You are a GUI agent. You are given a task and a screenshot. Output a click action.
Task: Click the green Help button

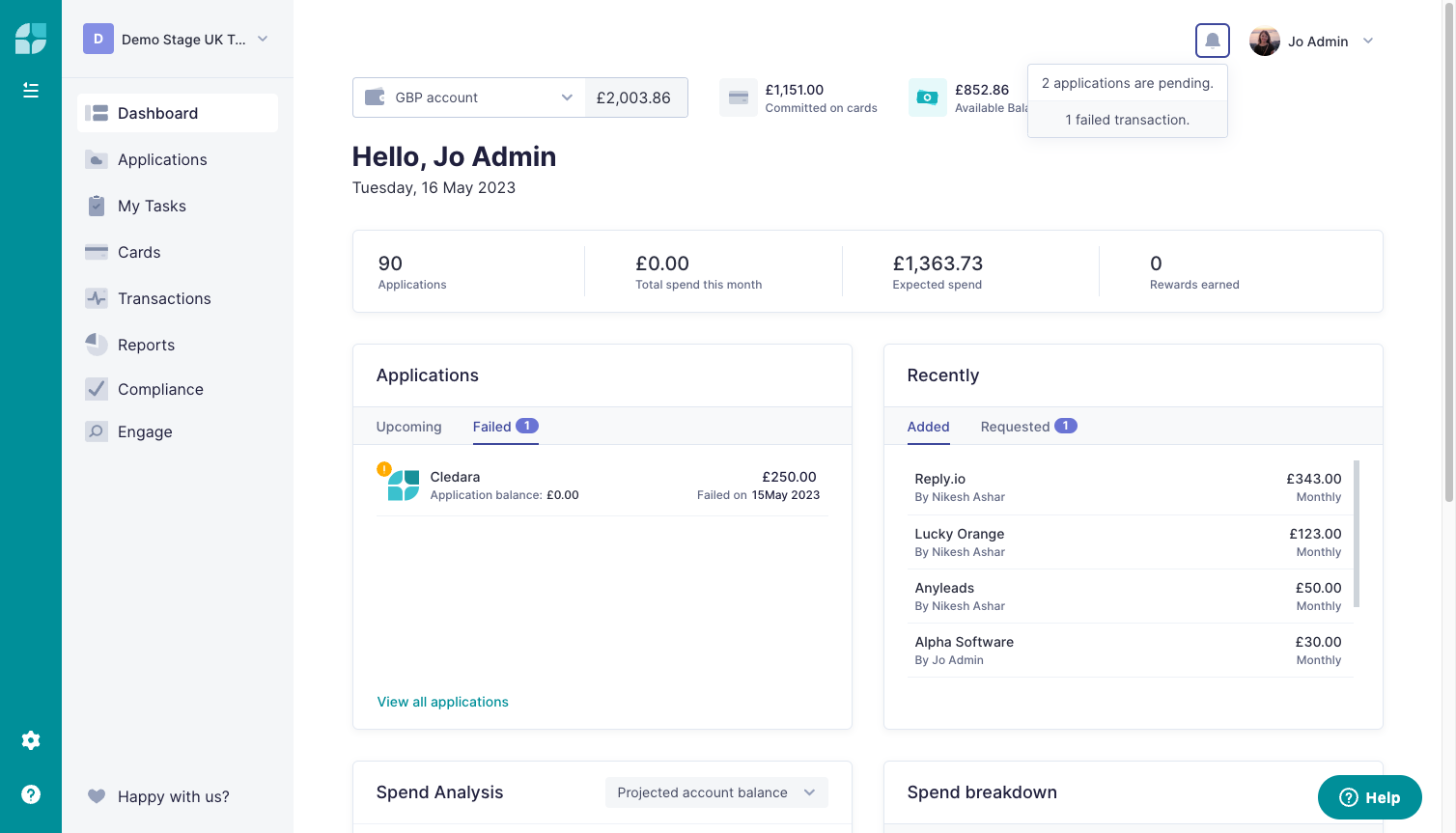(x=1369, y=797)
